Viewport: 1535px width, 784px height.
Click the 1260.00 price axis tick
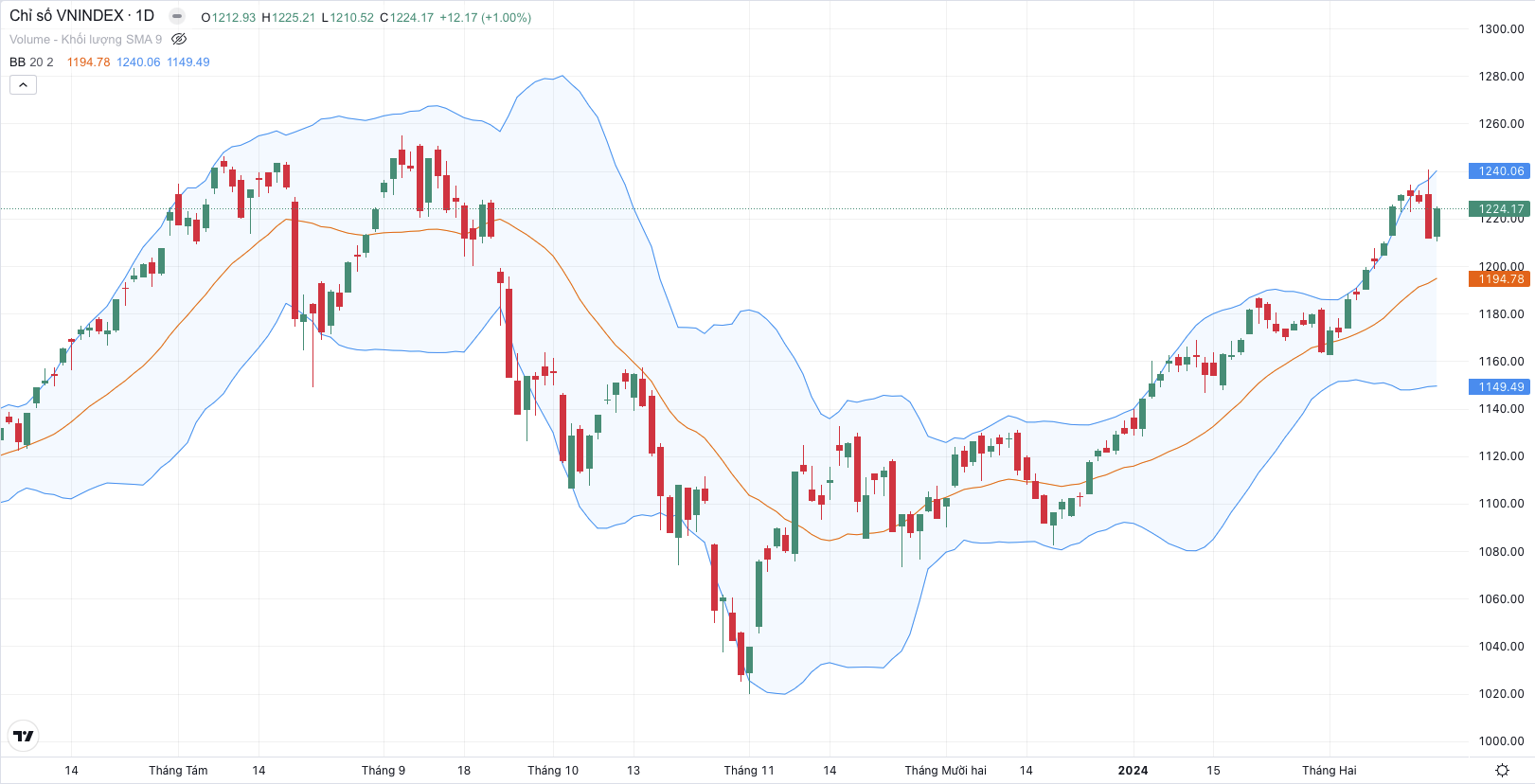(x=1502, y=123)
